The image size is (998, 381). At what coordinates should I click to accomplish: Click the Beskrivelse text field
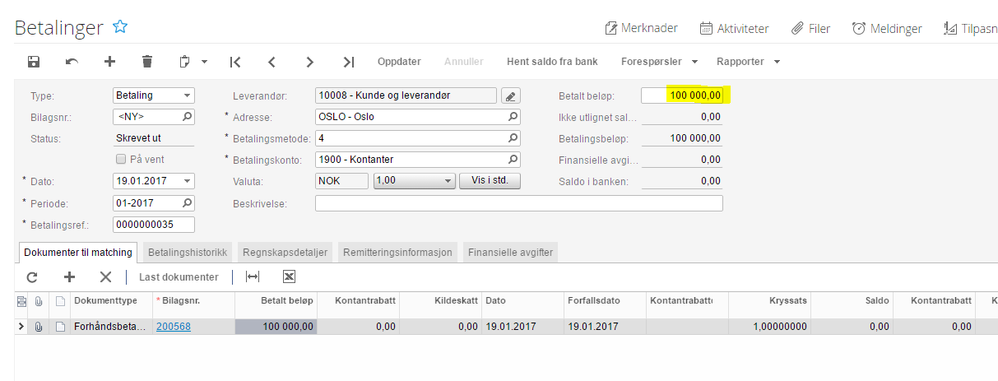click(x=519, y=204)
